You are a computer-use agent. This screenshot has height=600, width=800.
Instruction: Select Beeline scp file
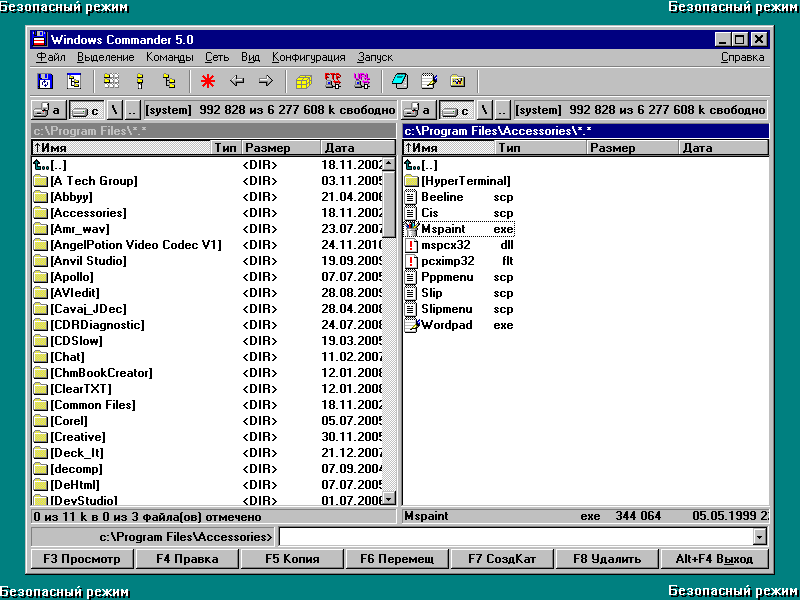coord(459,197)
